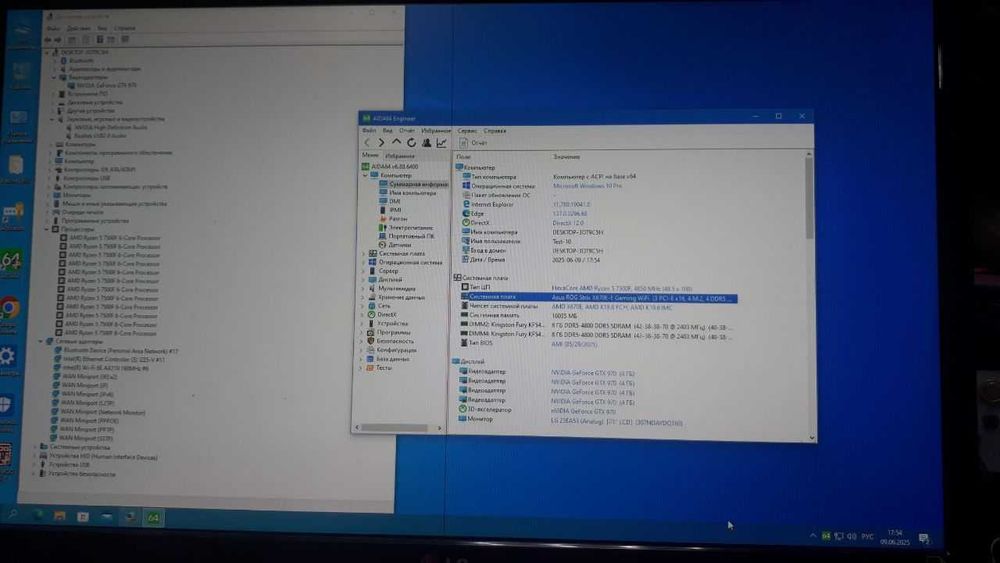Click the Отчет report button in AIDA64
Screen dimensions: 1000x563
[473, 143]
